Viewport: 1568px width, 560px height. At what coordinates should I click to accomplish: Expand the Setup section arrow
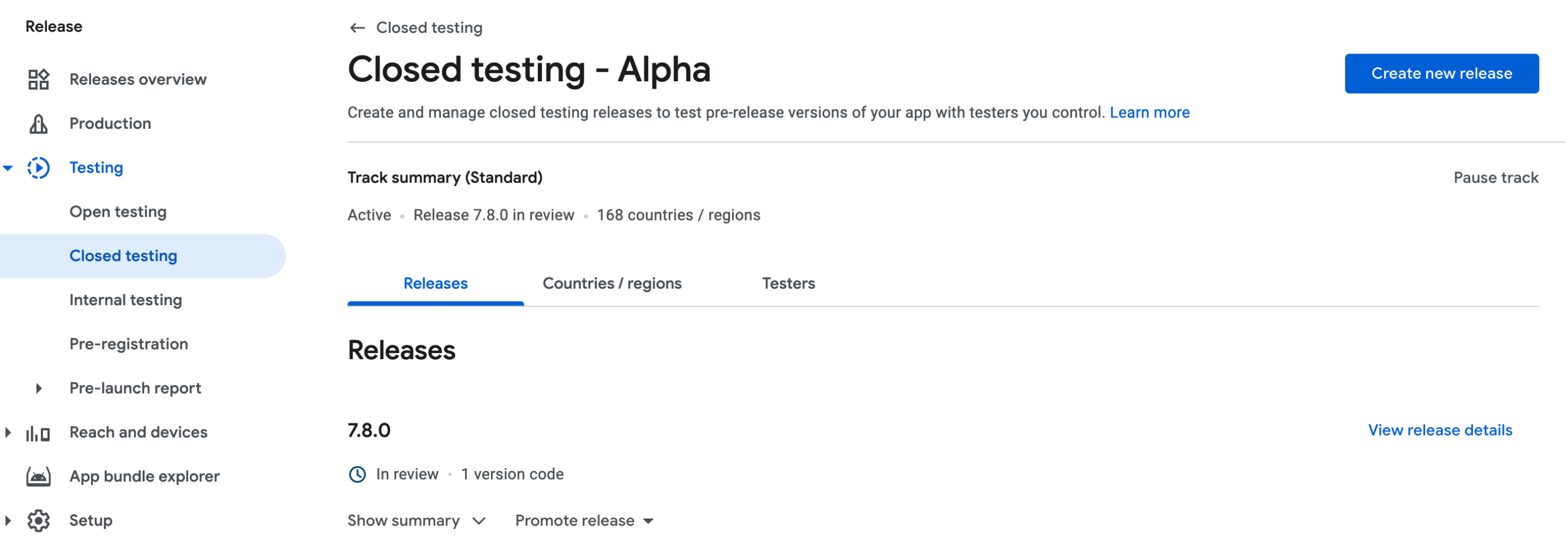coord(8,521)
